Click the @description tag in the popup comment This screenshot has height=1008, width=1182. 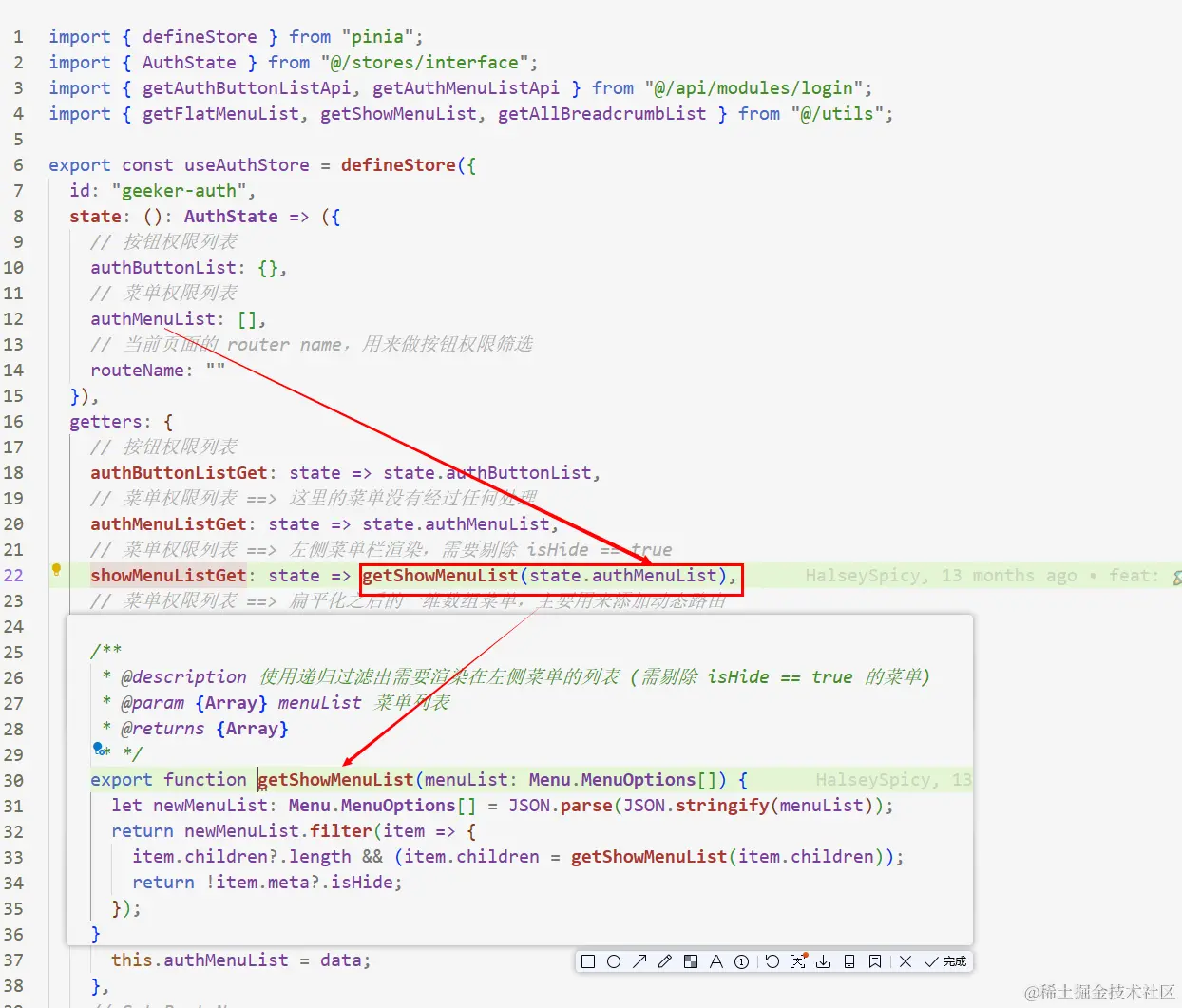(183, 676)
